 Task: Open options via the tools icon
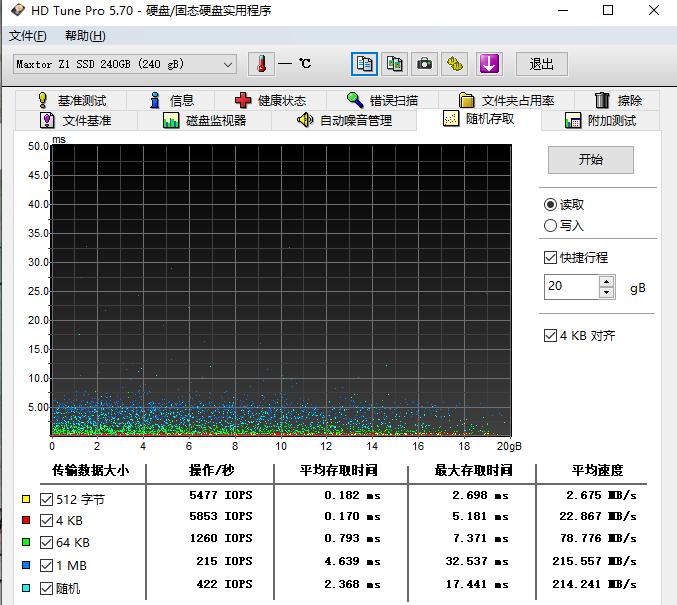tap(455, 64)
